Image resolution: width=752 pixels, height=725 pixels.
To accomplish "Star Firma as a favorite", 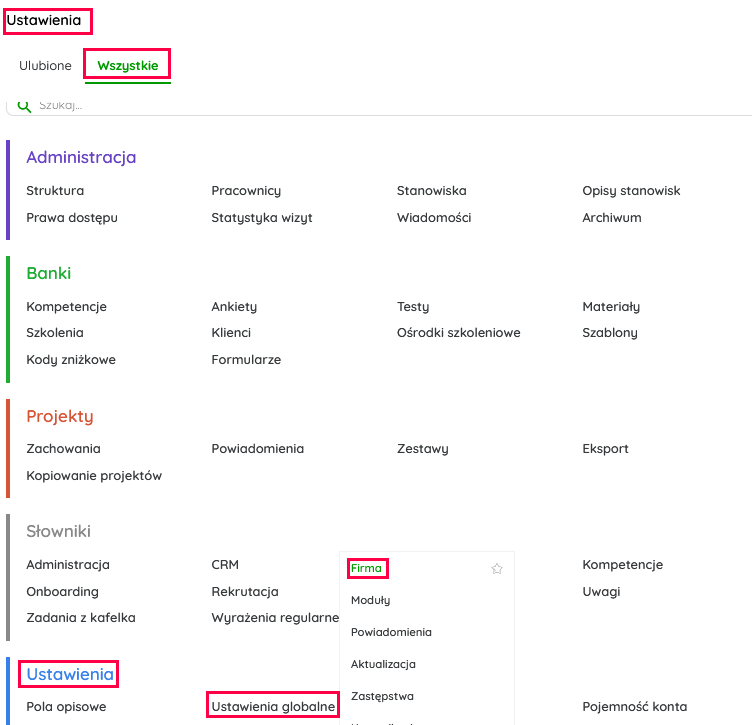I will point(497,569).
